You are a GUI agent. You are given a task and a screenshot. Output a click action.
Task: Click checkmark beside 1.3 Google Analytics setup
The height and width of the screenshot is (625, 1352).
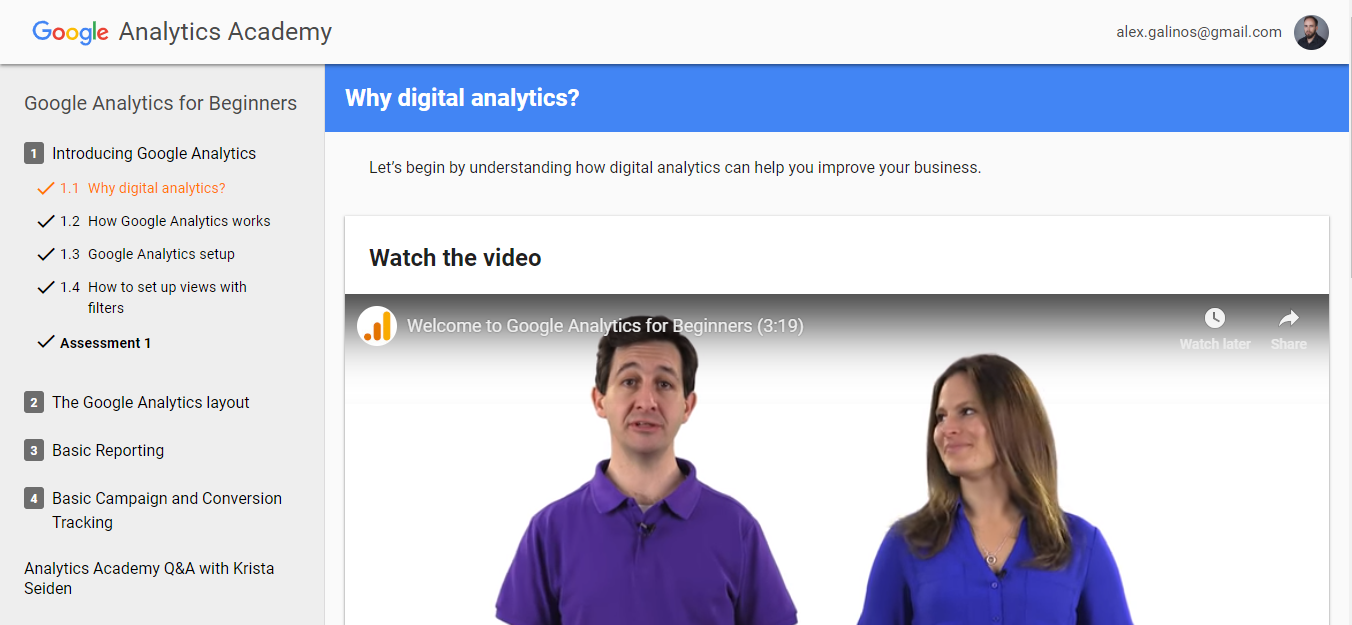[45, 254]
